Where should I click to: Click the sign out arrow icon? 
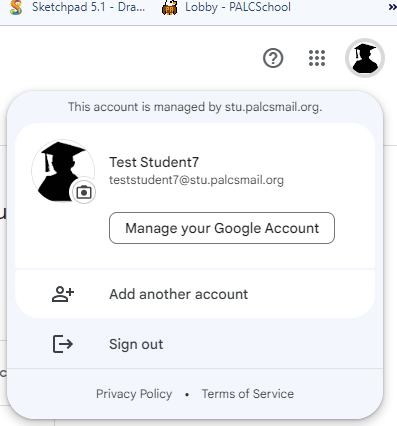[63, 344]
